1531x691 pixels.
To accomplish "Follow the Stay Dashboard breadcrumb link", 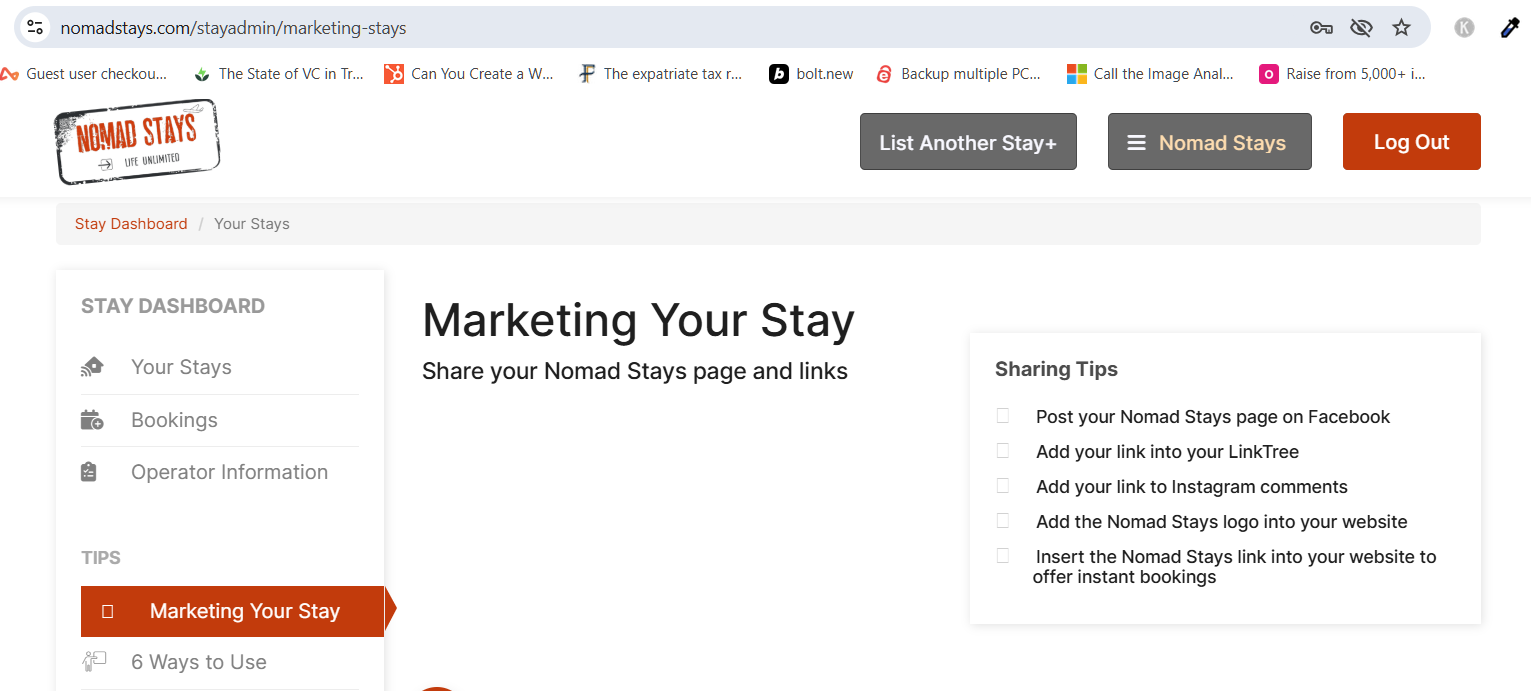I will click(x=131, y=224).
